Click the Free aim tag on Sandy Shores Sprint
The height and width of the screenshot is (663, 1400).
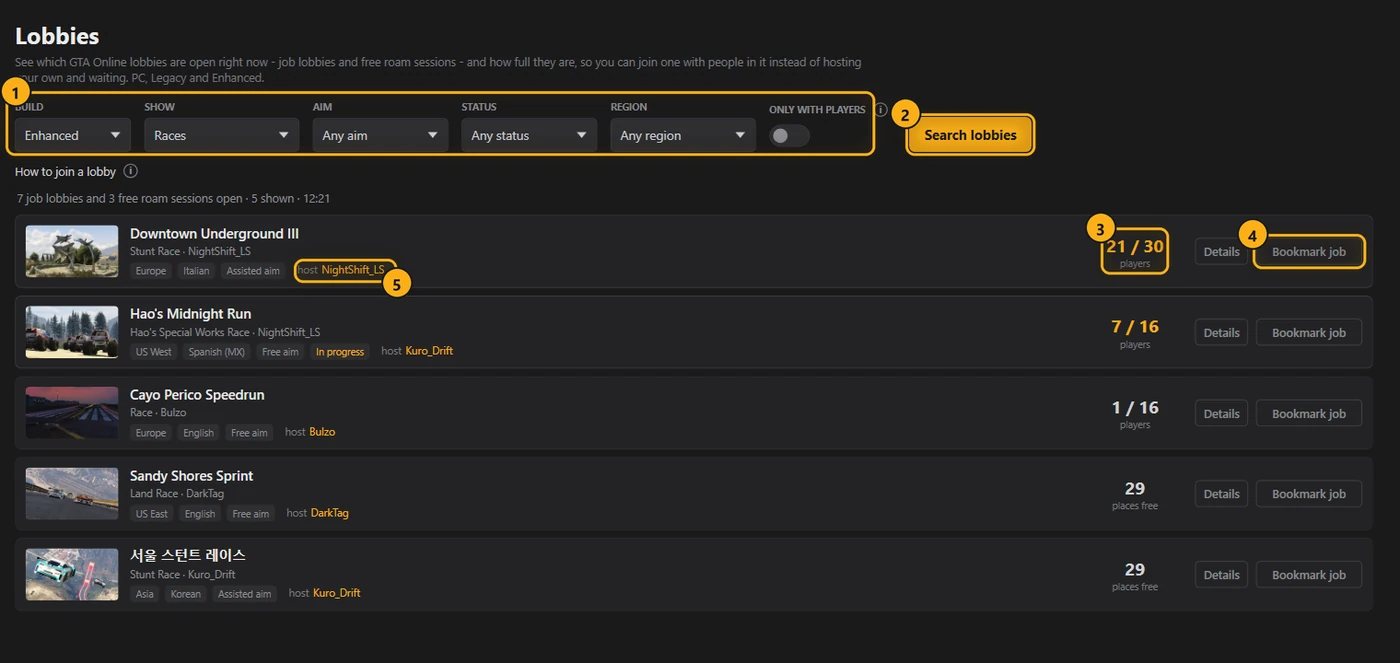(250, 513)
